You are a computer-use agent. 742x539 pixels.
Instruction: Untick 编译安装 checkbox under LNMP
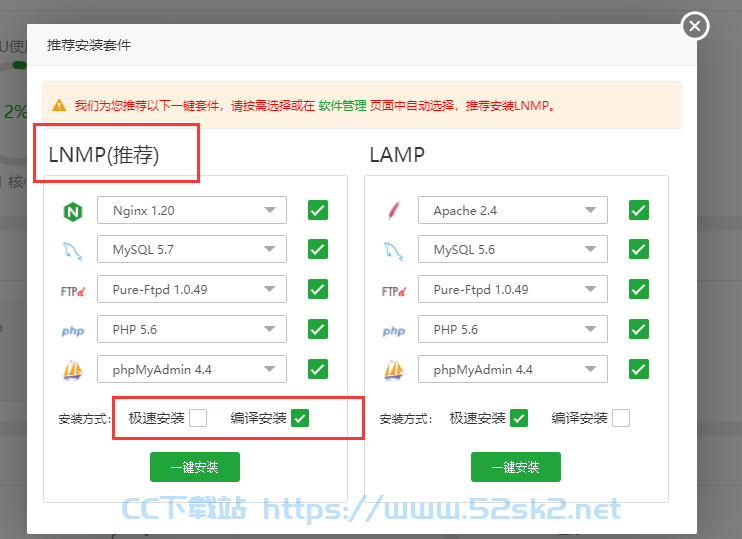pos(300,418)
